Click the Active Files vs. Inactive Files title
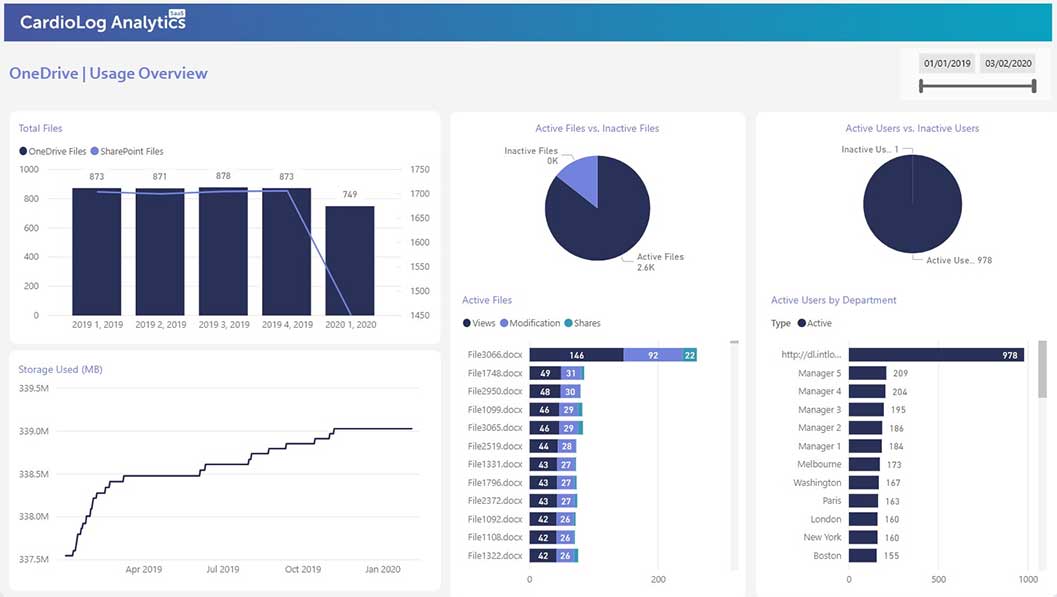 click(597, 128)
